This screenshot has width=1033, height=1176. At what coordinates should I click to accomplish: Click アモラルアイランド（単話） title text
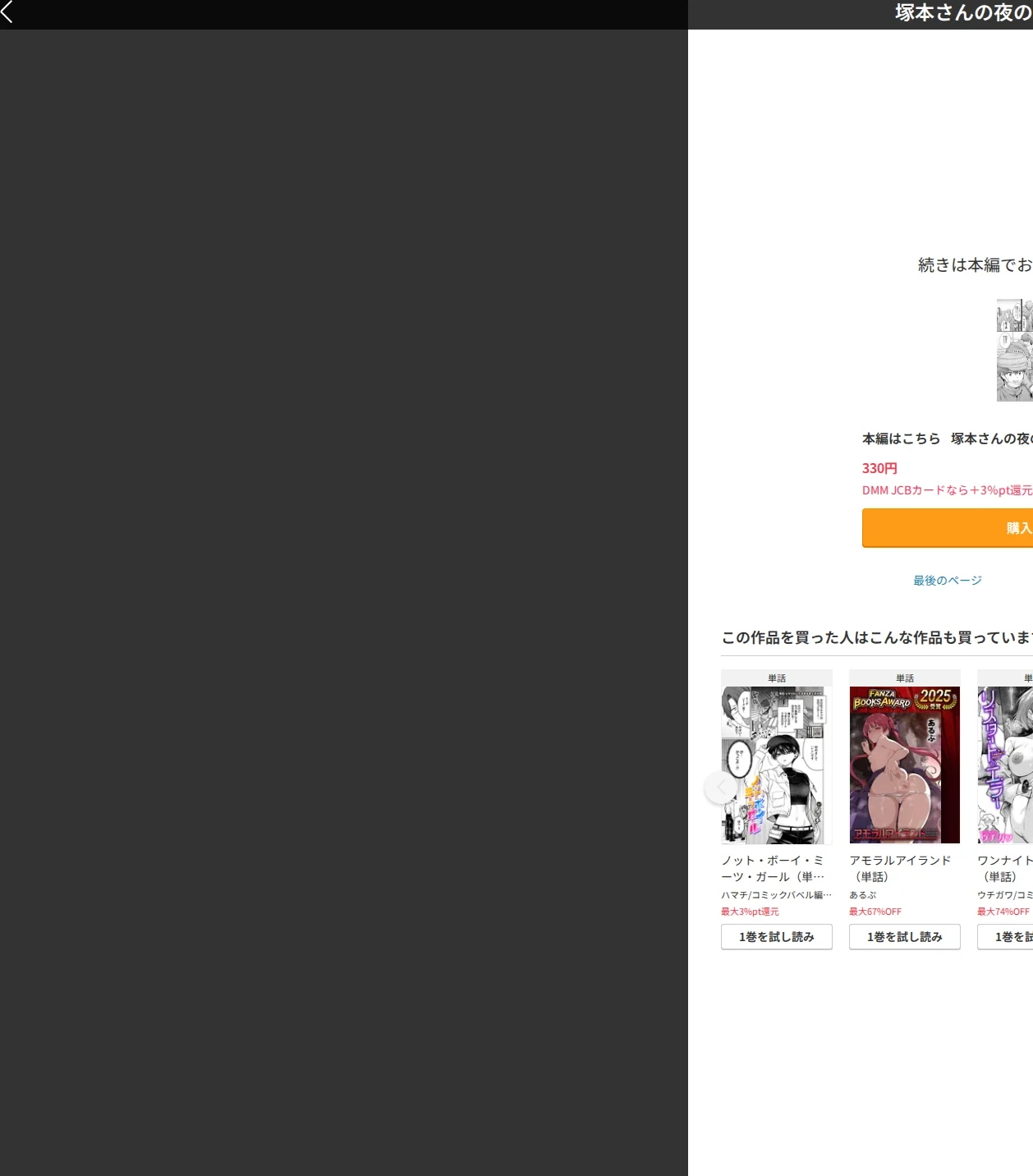(x=900, y=868)
